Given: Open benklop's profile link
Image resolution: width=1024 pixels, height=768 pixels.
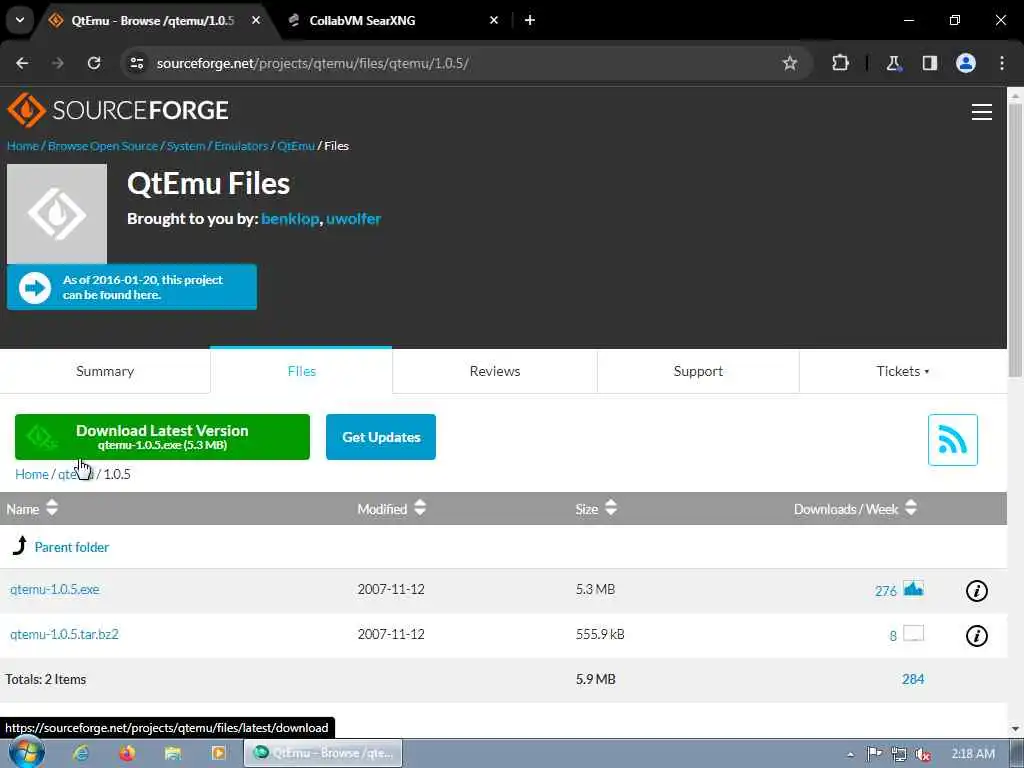Looking at the screenshot, I should pyautogui.click(x=290, y=219).
